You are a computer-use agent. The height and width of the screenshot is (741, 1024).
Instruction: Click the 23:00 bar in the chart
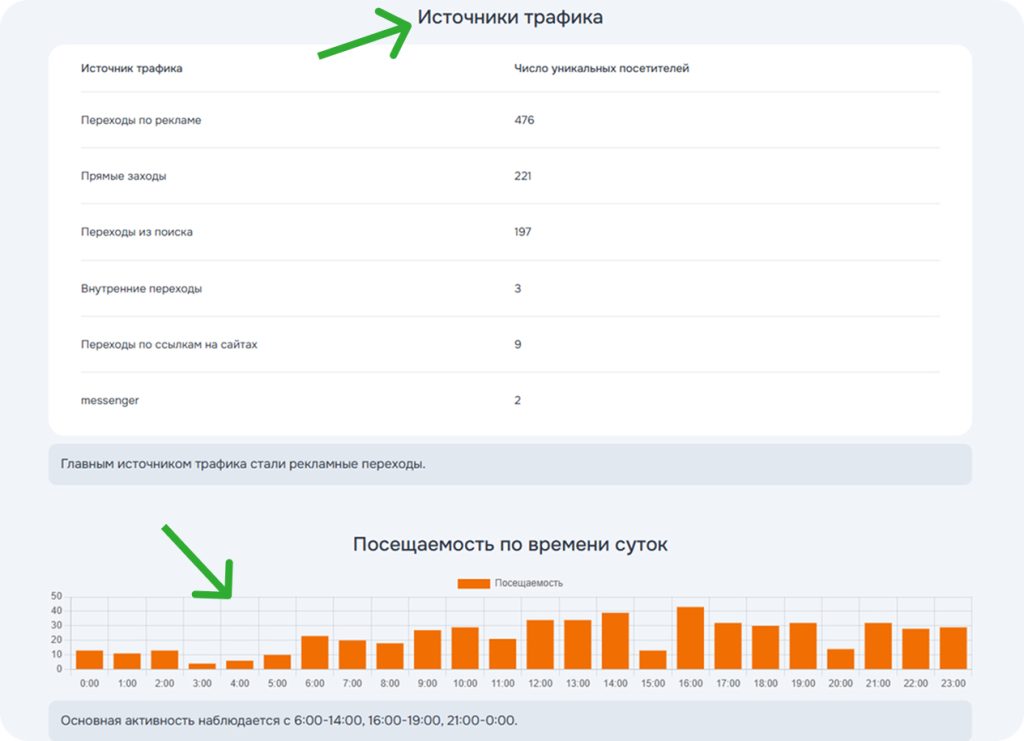(x=953, y=648)
